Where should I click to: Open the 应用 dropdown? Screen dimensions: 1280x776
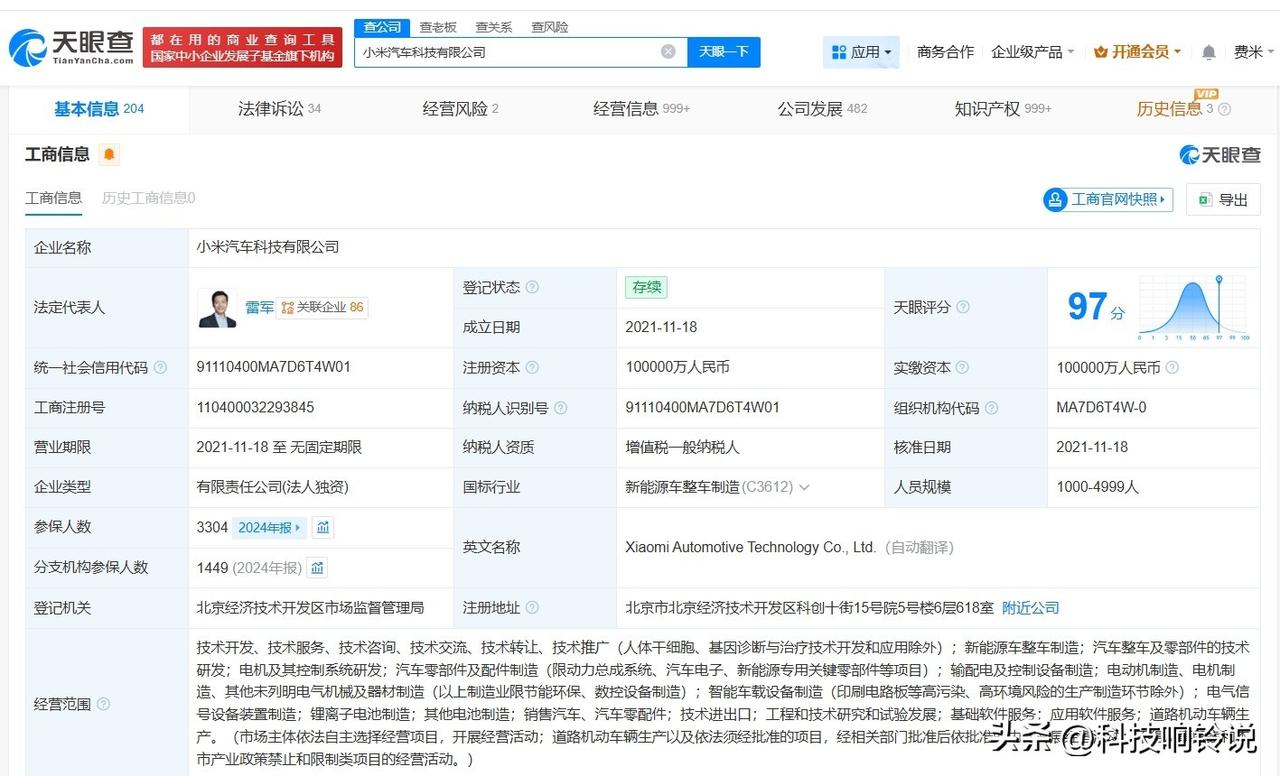[861, 52]
